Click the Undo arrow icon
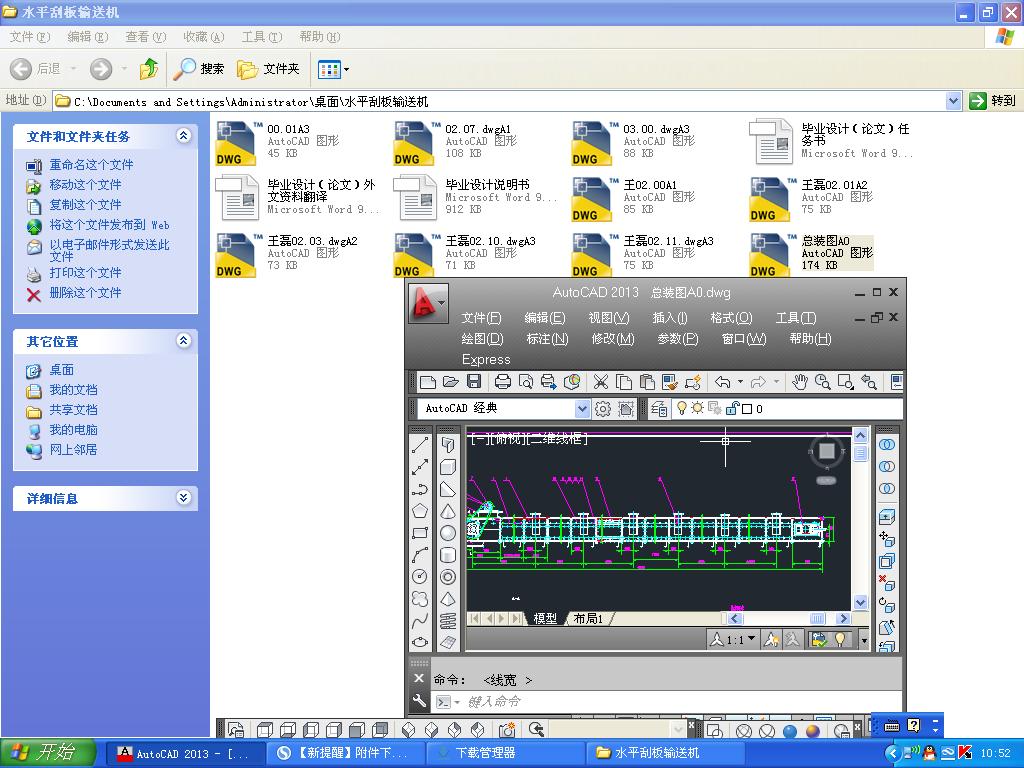1024x768 pixels. point(723,382)
